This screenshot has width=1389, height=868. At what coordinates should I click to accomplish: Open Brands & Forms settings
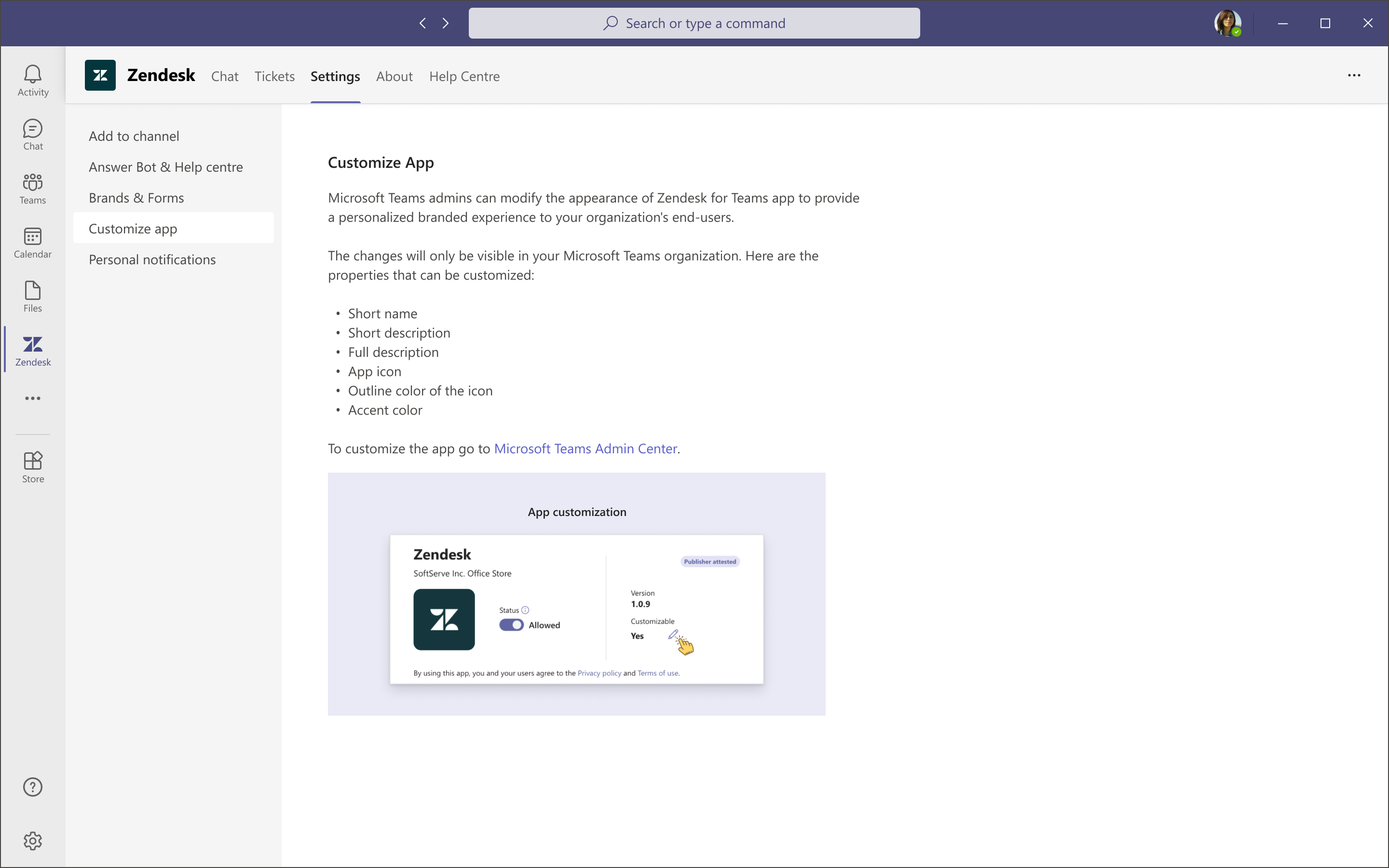(173, 198)
